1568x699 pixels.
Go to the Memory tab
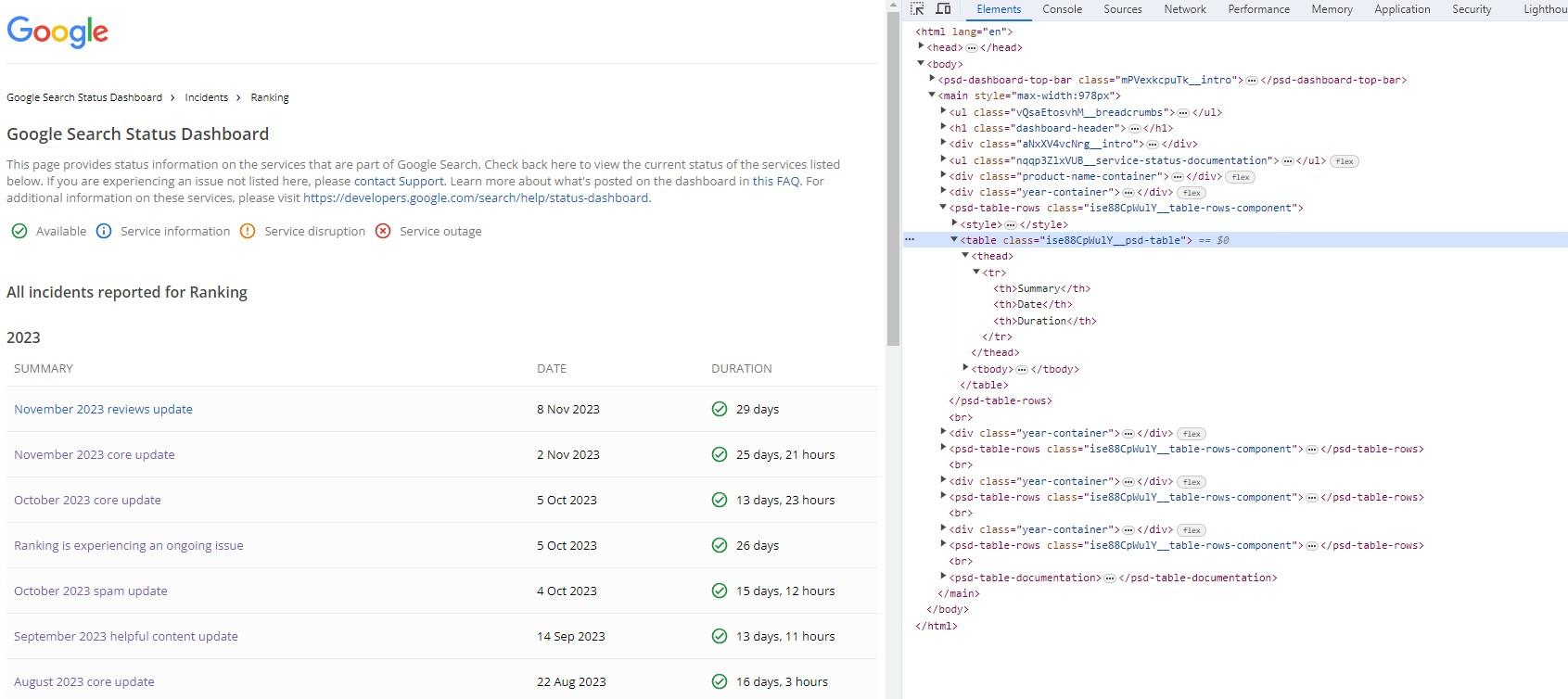(1332, 9)
